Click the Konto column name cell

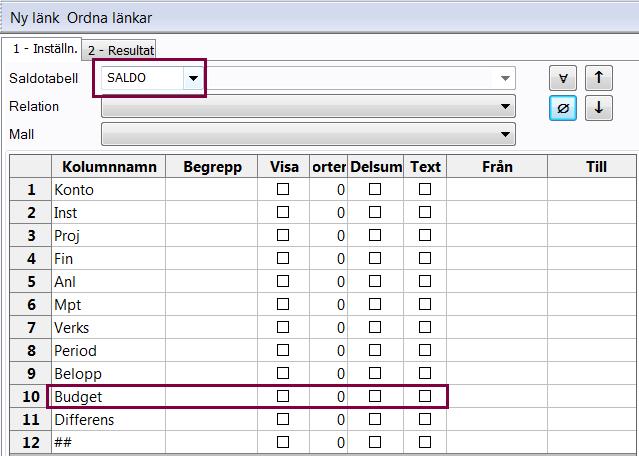[x=109, y=189]
